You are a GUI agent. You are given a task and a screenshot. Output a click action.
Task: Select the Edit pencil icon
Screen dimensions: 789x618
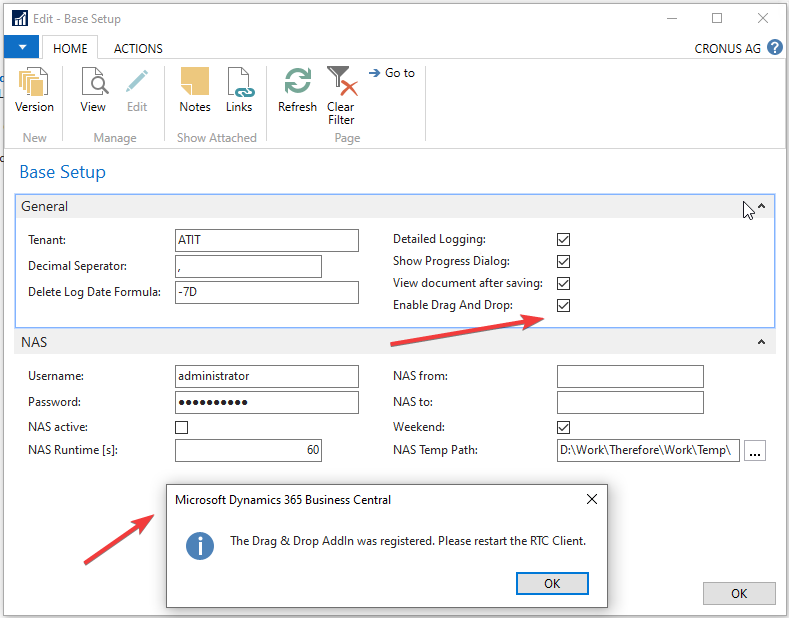coord(136,82)
